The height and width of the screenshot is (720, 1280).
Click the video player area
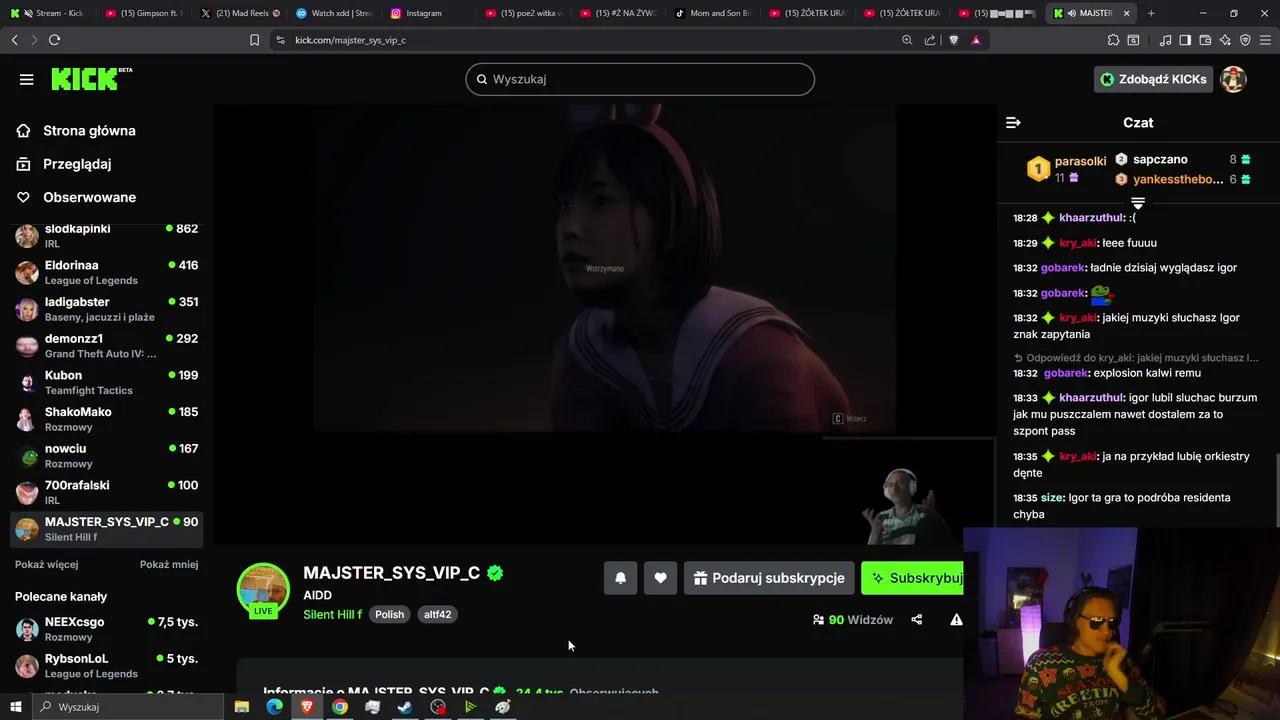coord(604,325)
